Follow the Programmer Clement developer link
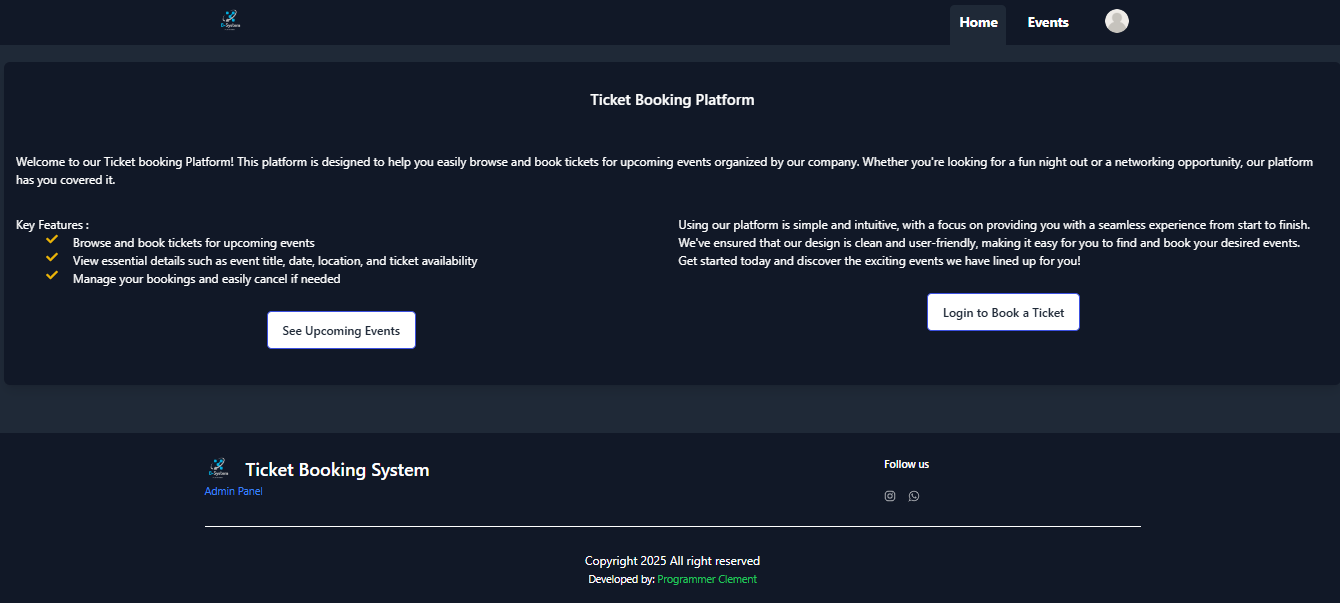The image size is (1340, 603). point(707,579)
